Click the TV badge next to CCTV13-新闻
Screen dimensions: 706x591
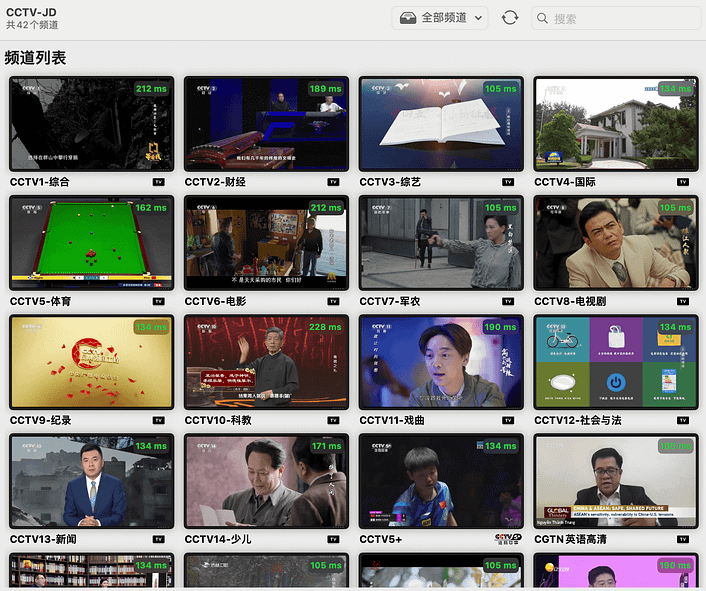pyautogui.click(x=158, y=539)
